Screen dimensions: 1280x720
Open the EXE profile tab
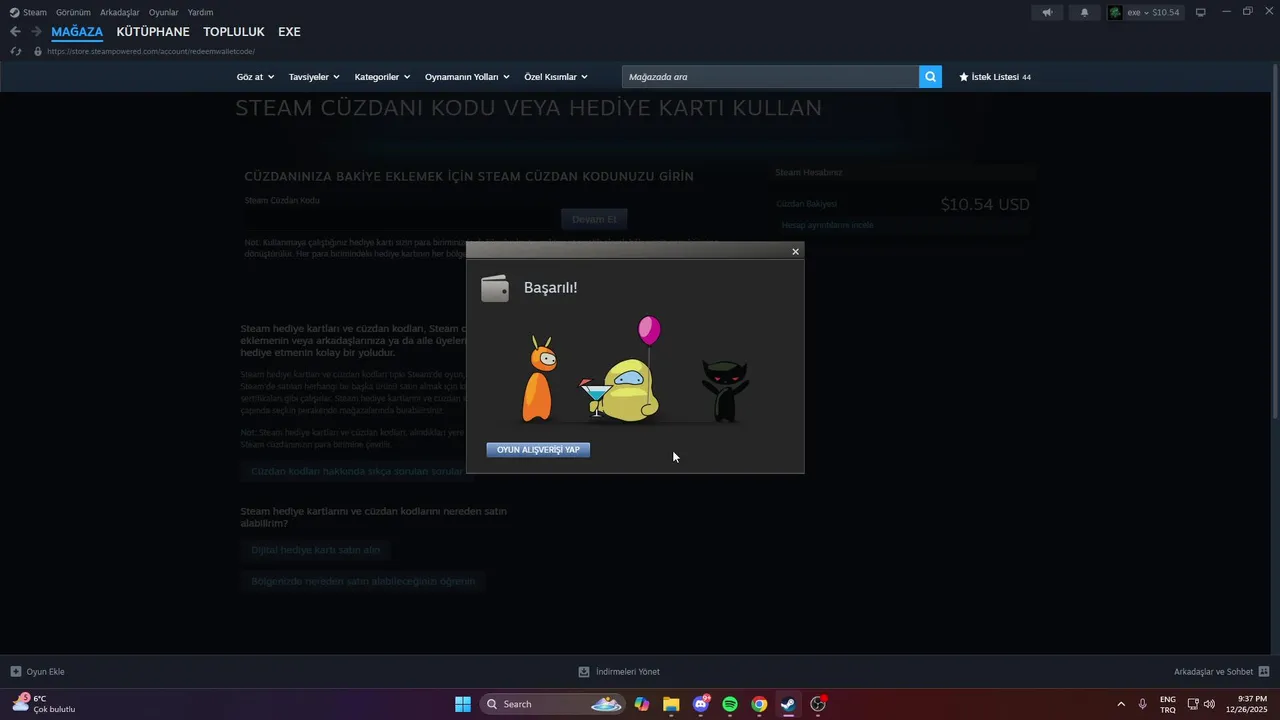(289, 32)
